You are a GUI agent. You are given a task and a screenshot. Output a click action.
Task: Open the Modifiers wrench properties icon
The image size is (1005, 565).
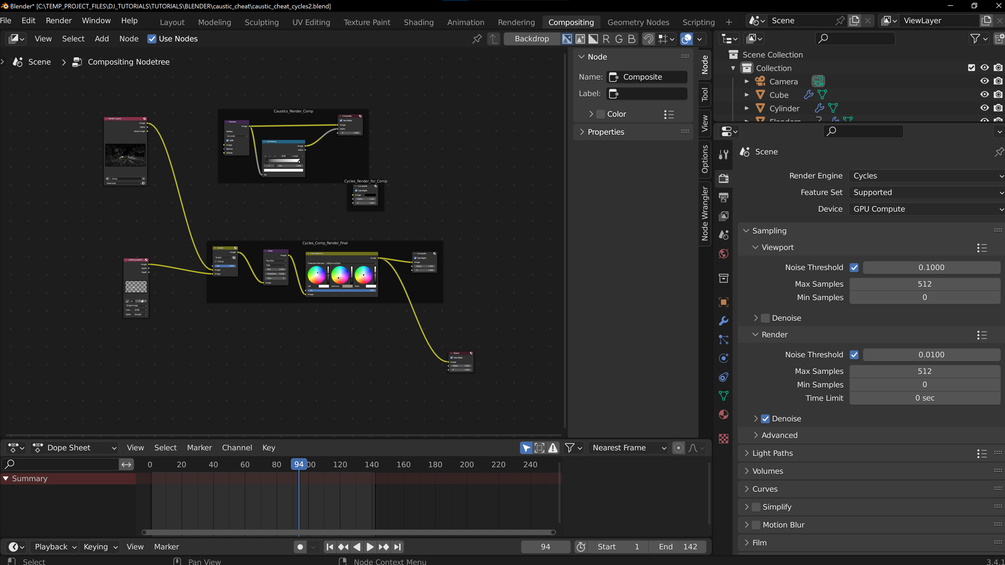tap(724, 321)
